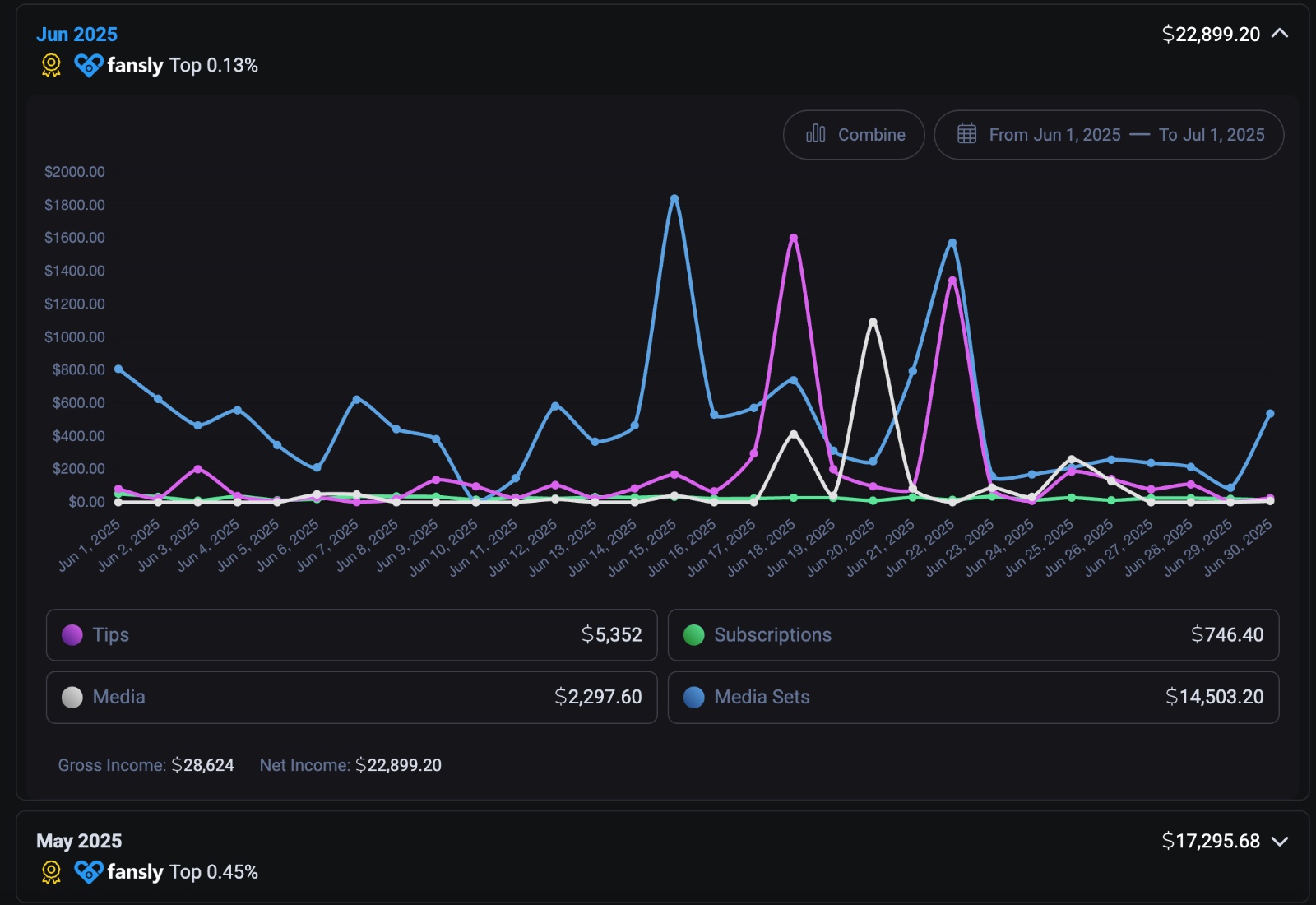Click the calendar icon in date range
Screen dimensions: 1316x905
point(966,134)
